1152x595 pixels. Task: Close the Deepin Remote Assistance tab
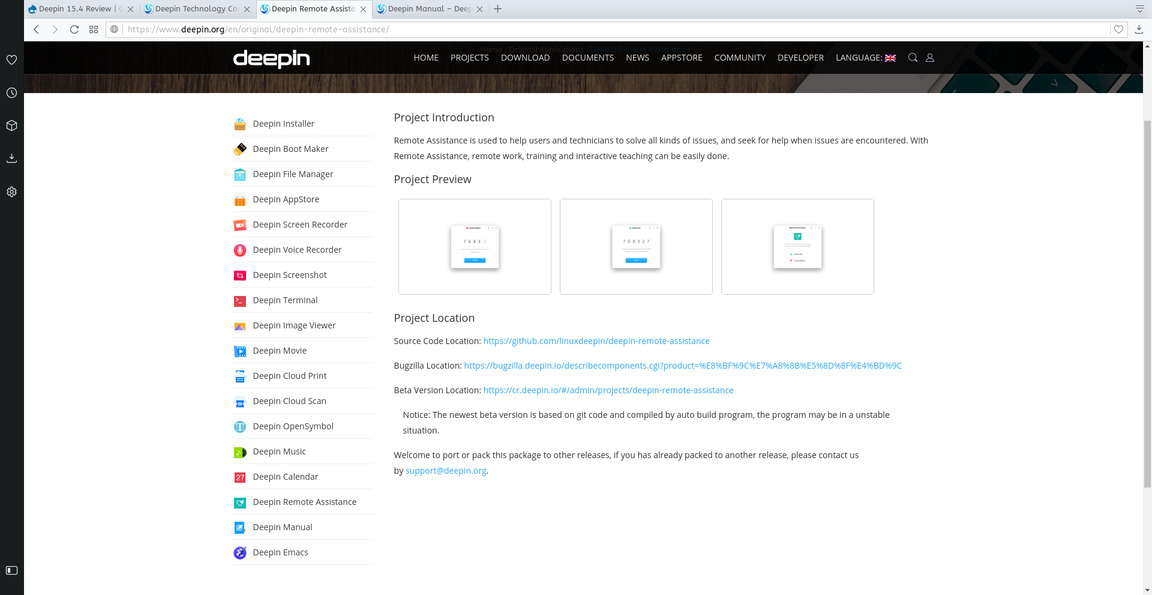point(364,9)
